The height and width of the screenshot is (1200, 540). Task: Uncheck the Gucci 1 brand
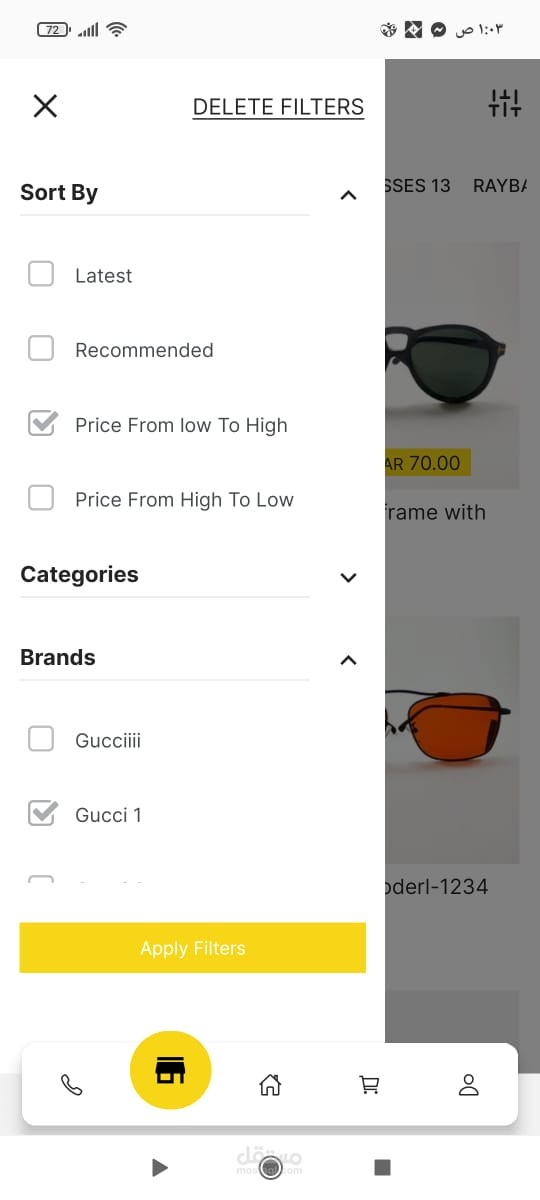[41, 814]
